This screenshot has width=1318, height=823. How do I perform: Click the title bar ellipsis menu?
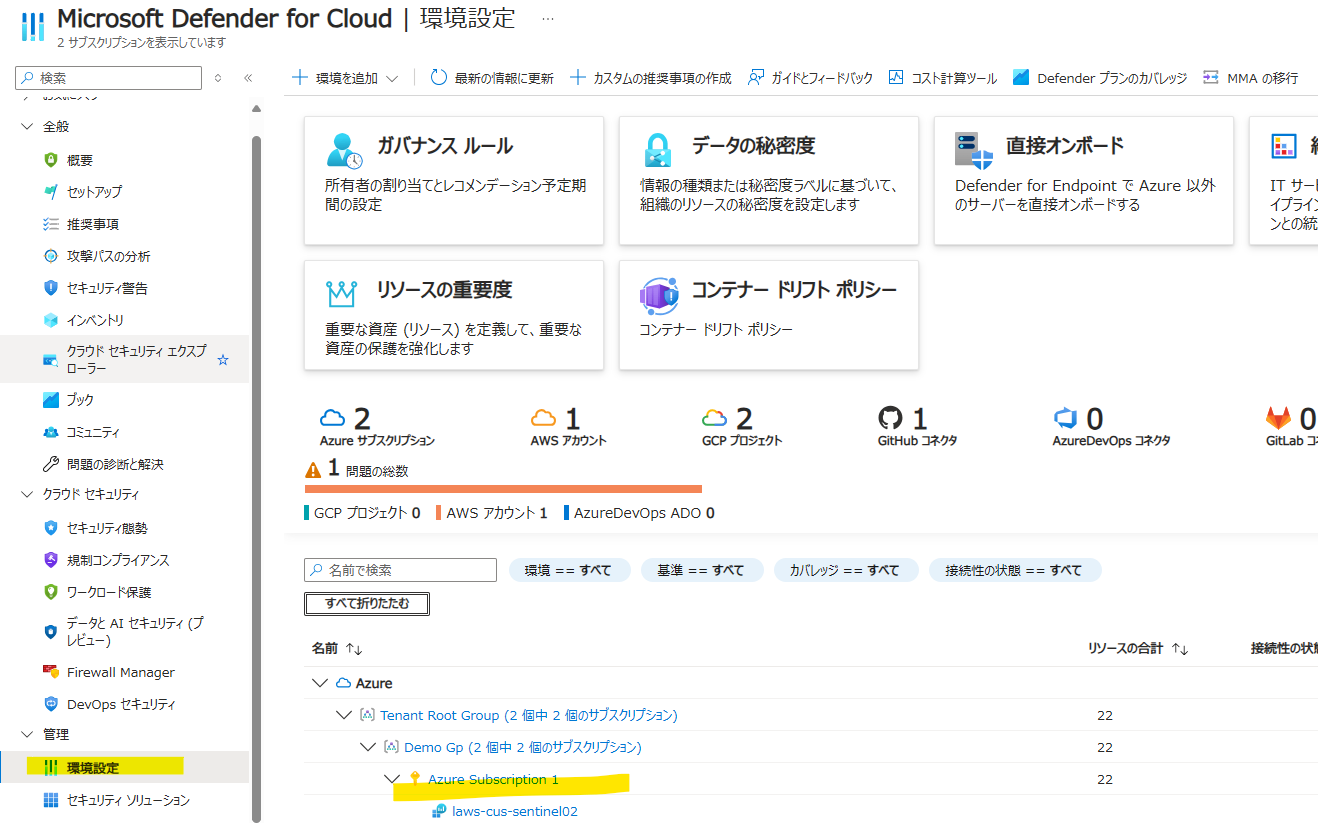tap(546, 19)
